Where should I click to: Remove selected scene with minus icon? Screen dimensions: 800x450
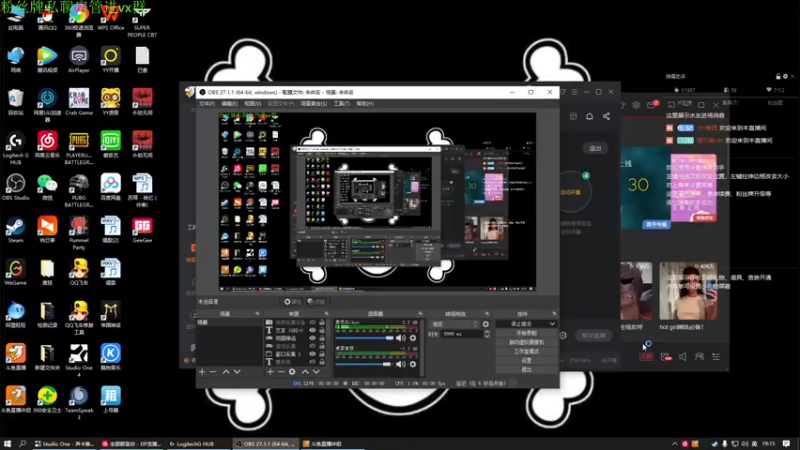tap(213, 372)
